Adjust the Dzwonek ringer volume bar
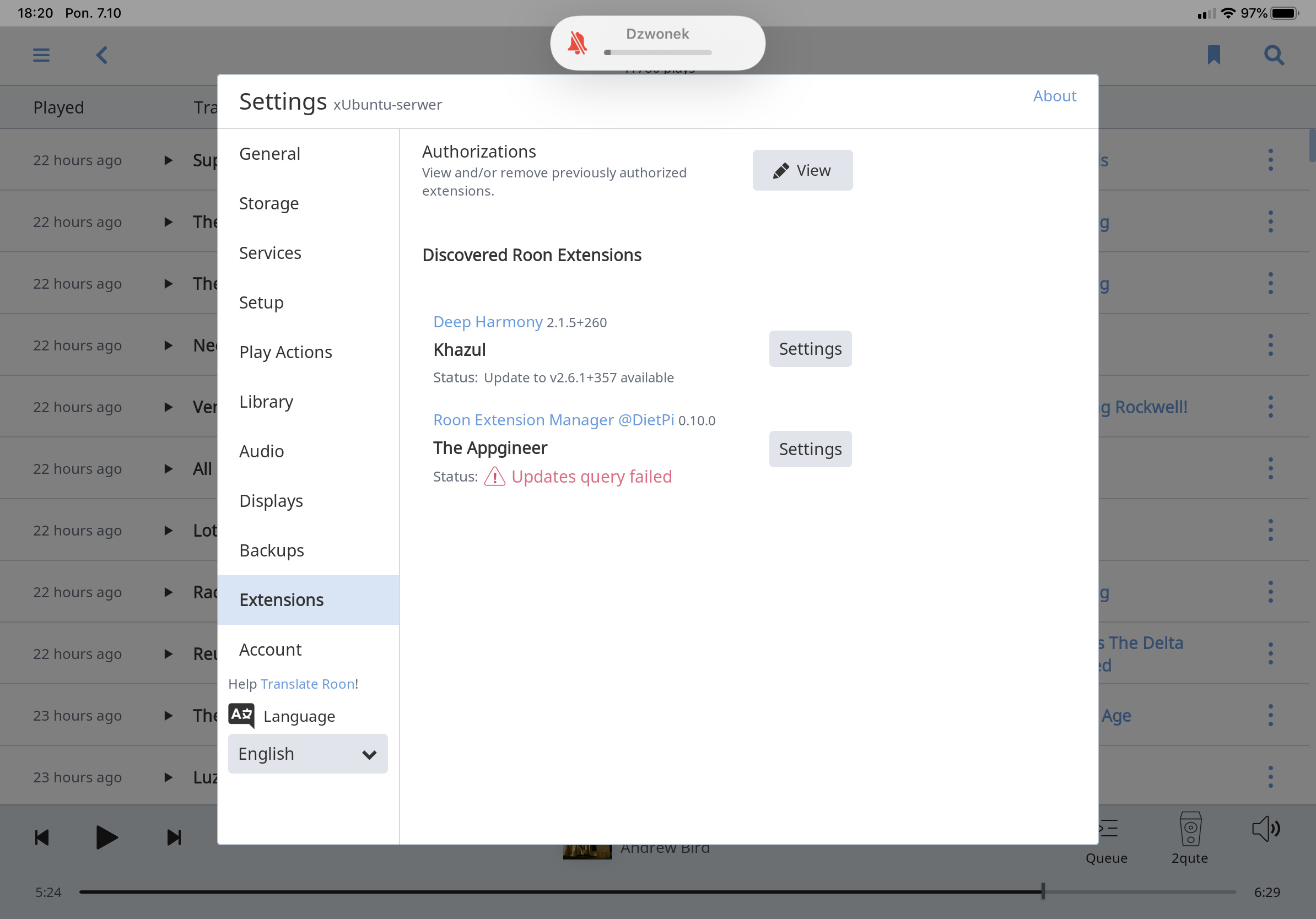This screenshot has height=919, width=1316. pyautogui.click(x=657, y=52)
